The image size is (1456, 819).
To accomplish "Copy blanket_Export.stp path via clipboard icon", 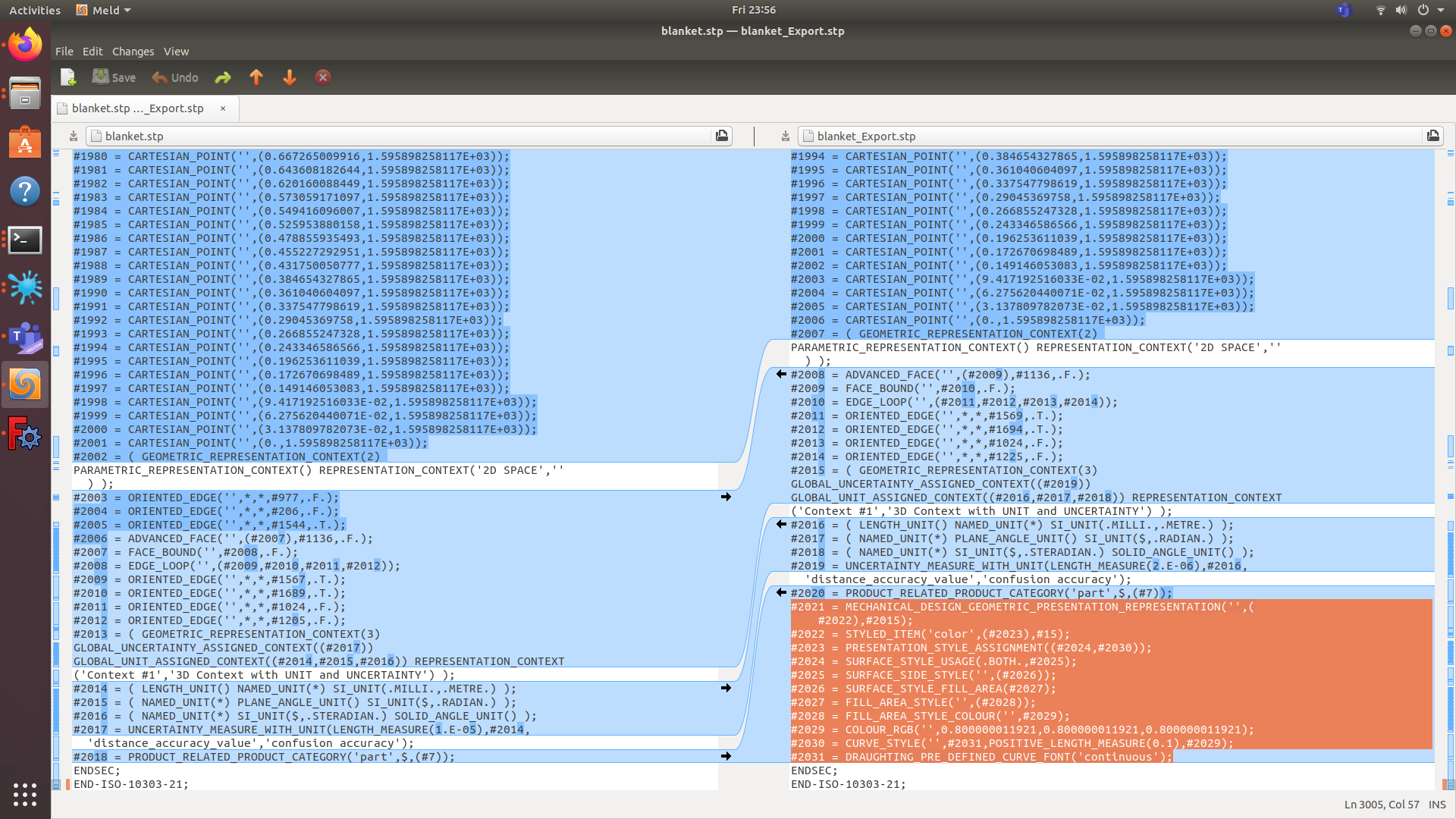I will click(1433, 136).
